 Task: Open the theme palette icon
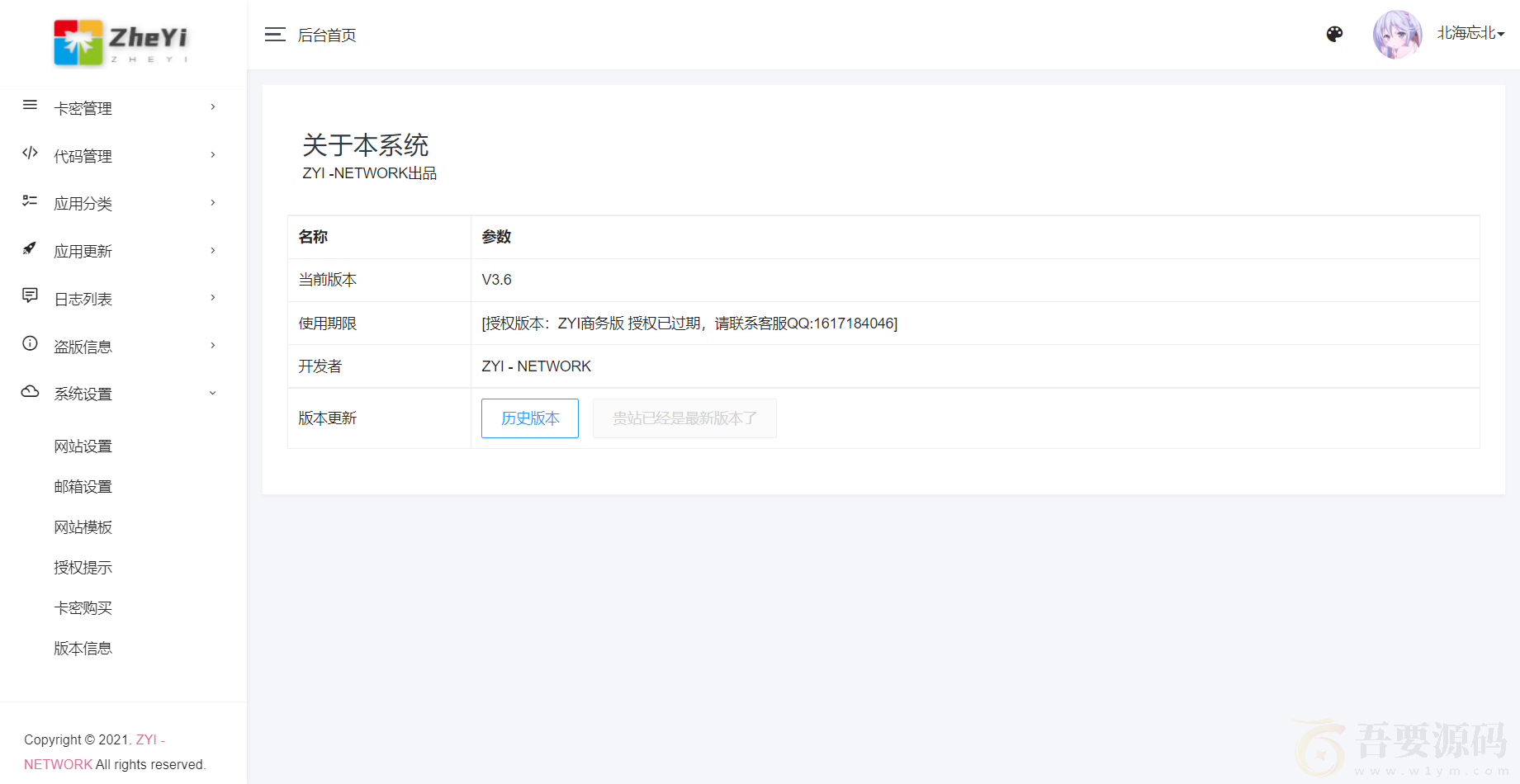click(1334, 34)
